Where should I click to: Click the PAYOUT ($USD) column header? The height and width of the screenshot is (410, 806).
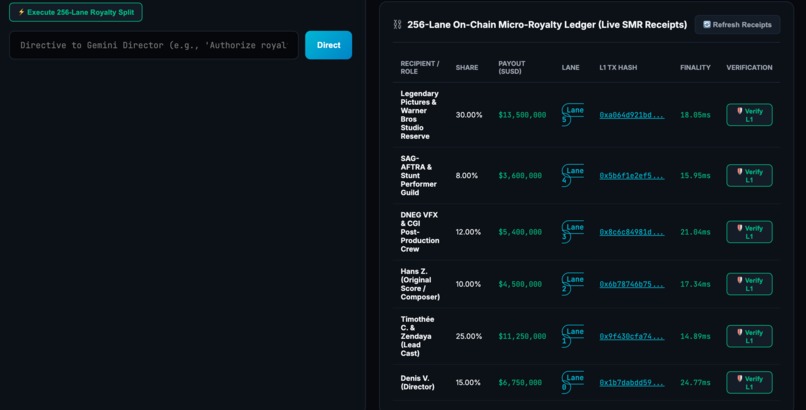click(x=511, y=67)
